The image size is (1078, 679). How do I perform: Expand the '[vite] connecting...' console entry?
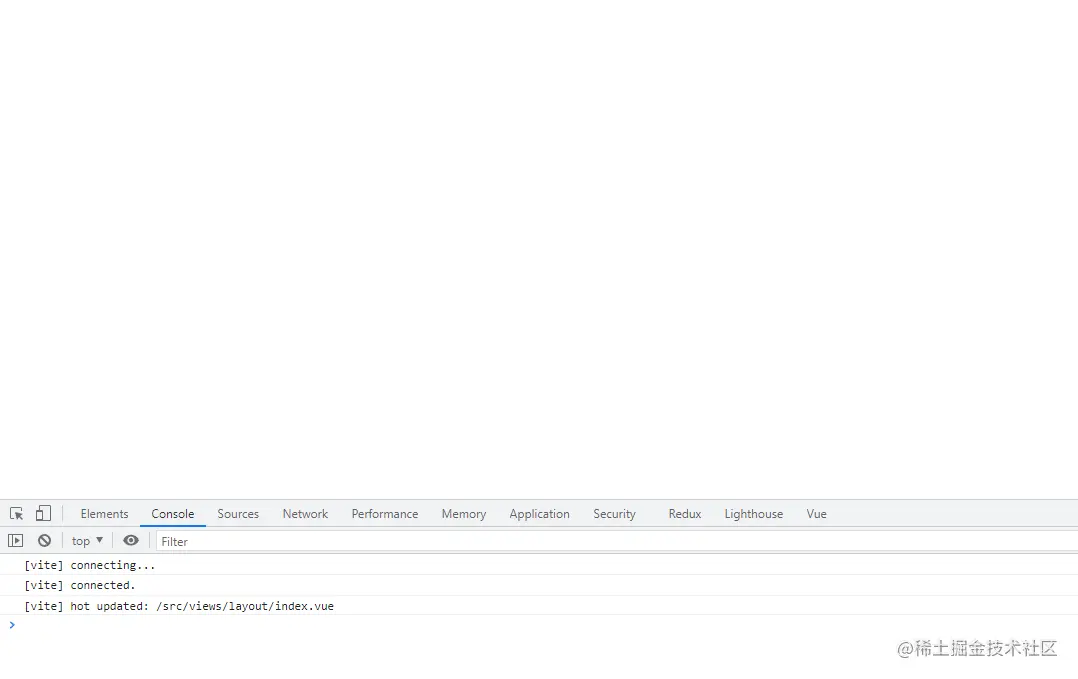[x=111, y=565]
